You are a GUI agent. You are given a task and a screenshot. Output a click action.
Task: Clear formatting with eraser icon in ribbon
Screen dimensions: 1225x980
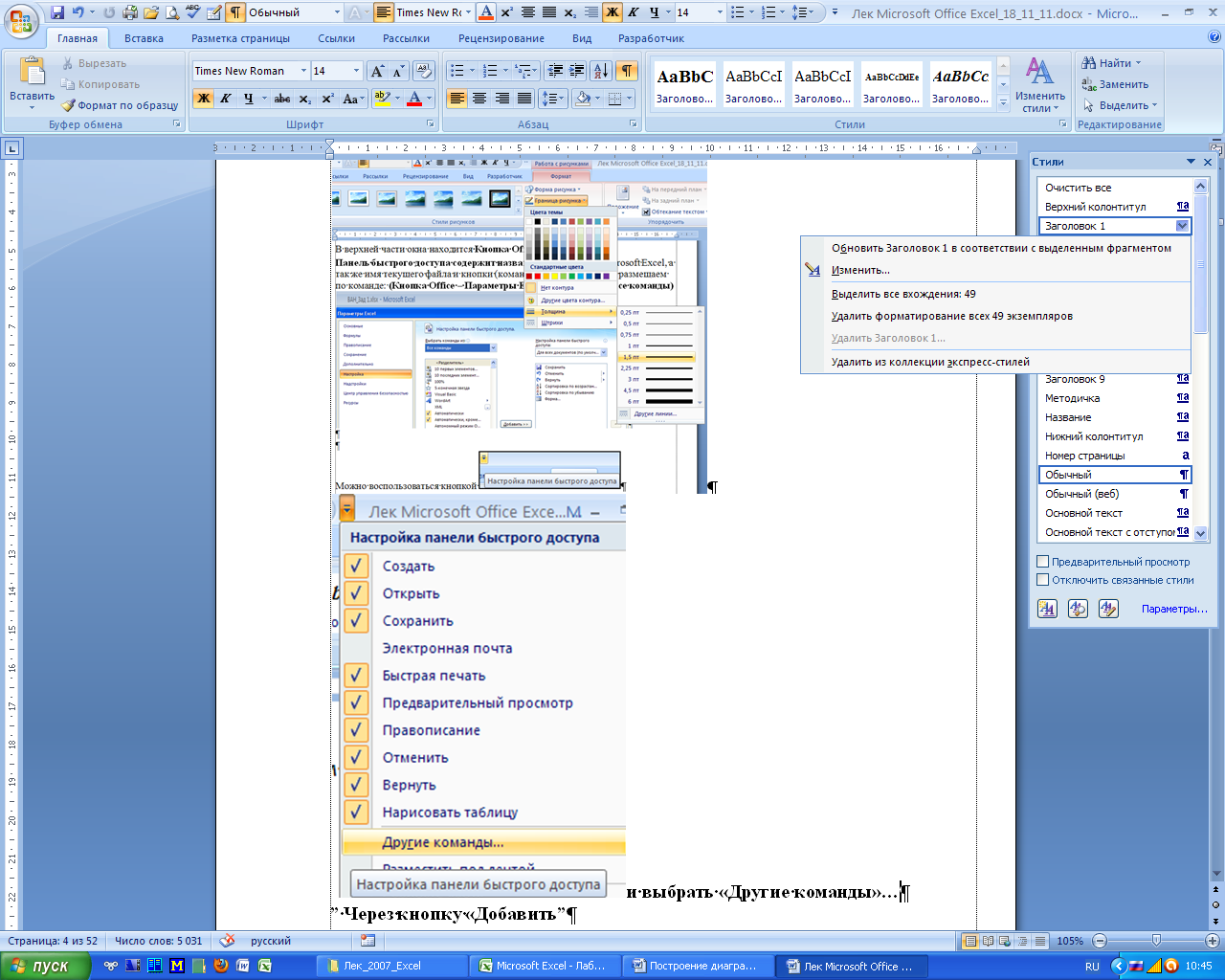[x=424, y=71]
